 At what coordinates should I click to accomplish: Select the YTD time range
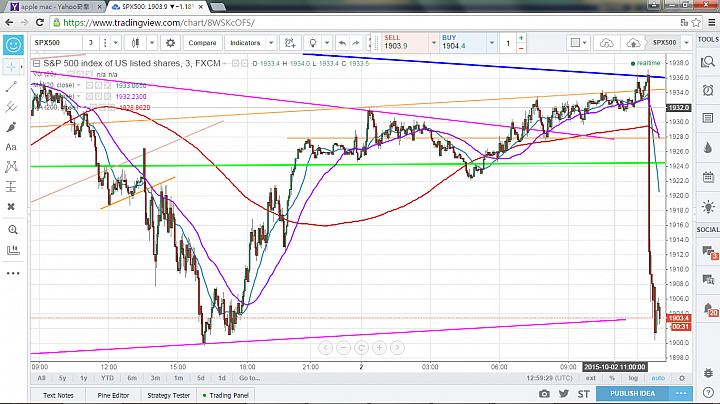(x=107, y=378)
